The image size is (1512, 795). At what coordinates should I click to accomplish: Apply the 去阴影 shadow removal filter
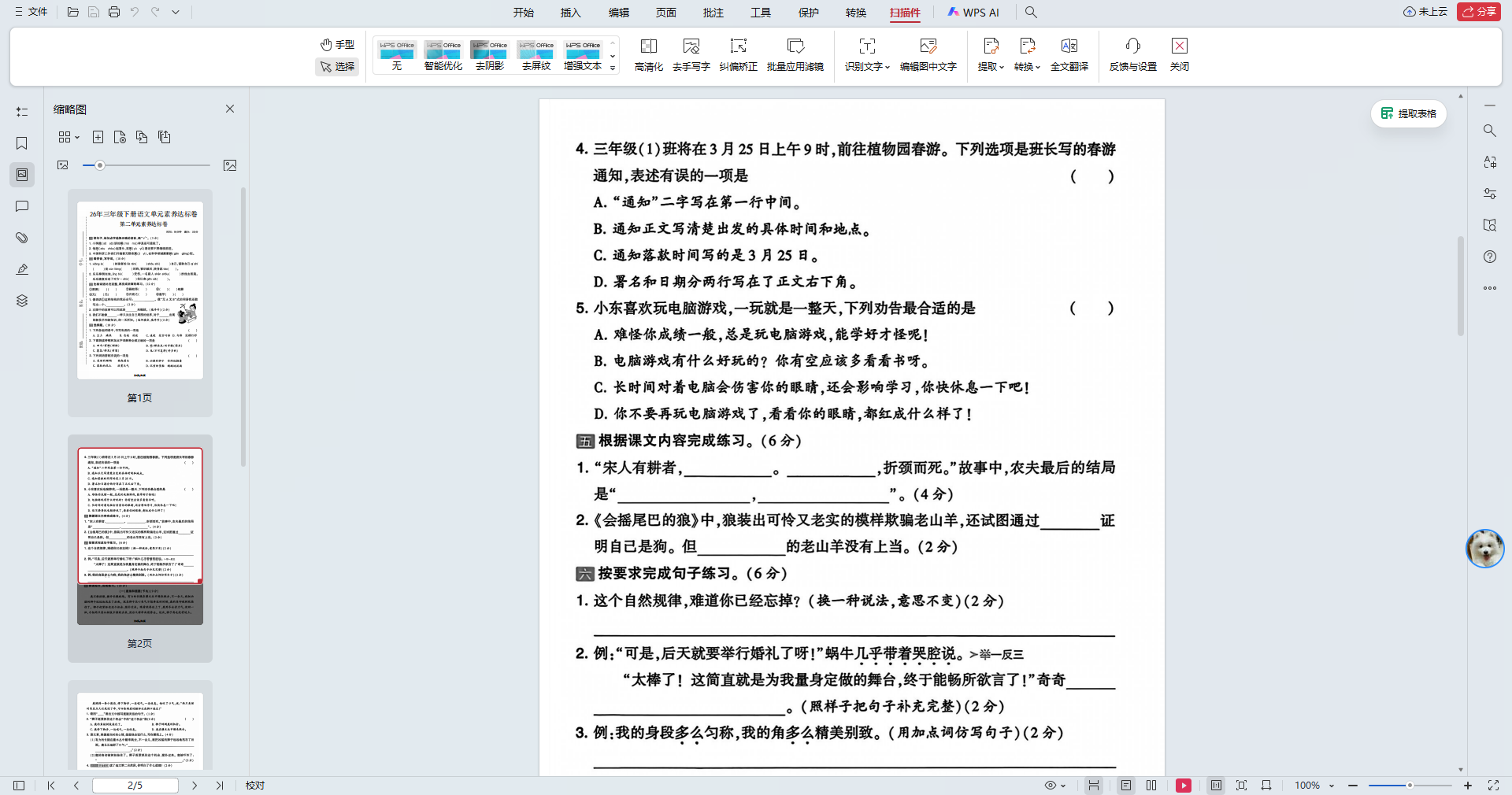coord(489,54)
